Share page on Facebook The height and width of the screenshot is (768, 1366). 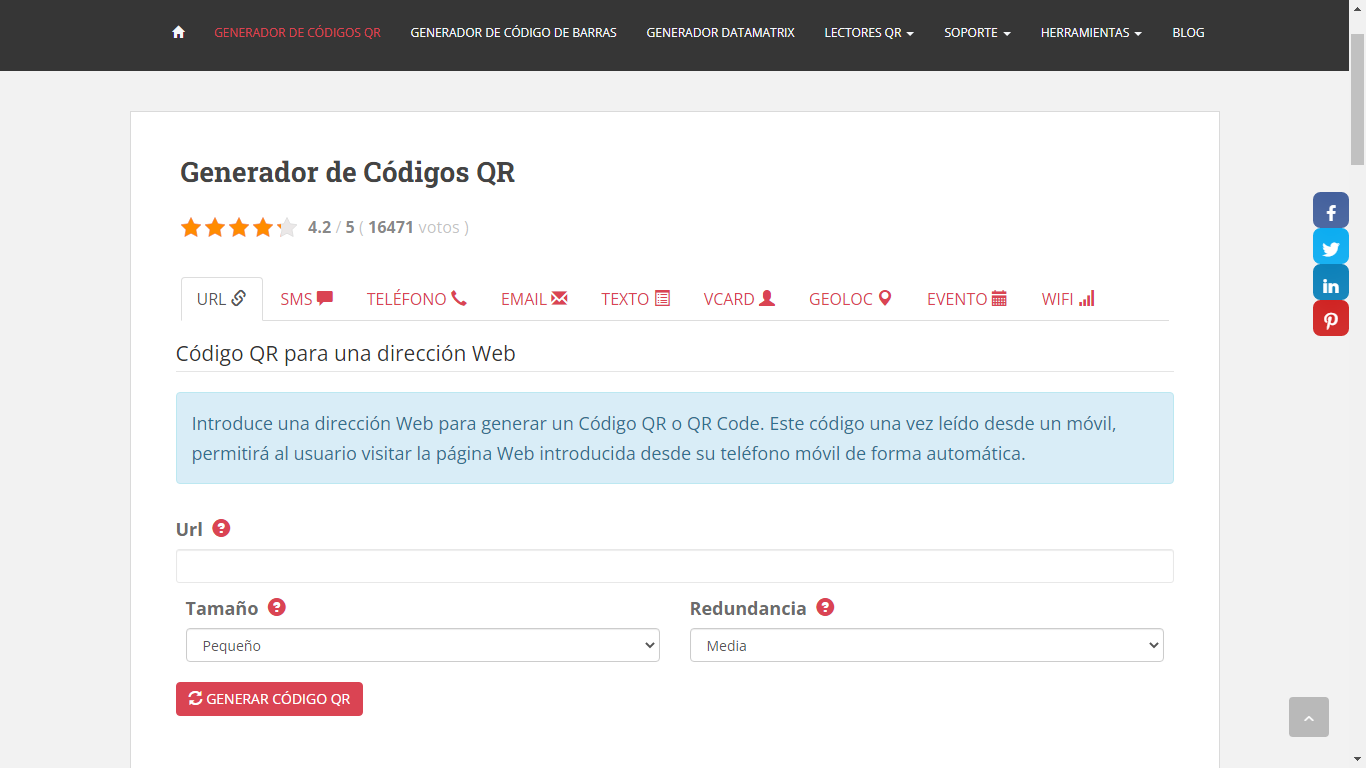1330,211
